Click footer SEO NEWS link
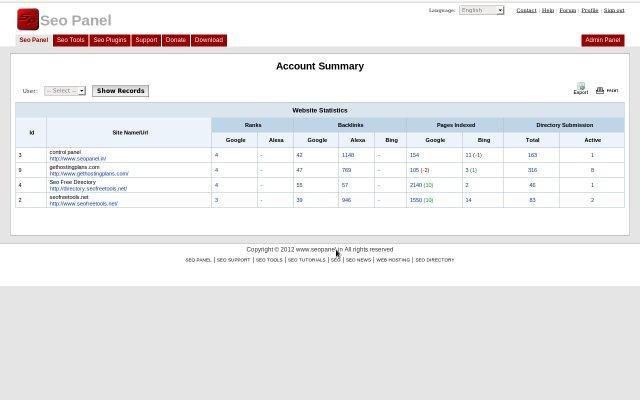This screenshot has width=640, height=400. 358,260
